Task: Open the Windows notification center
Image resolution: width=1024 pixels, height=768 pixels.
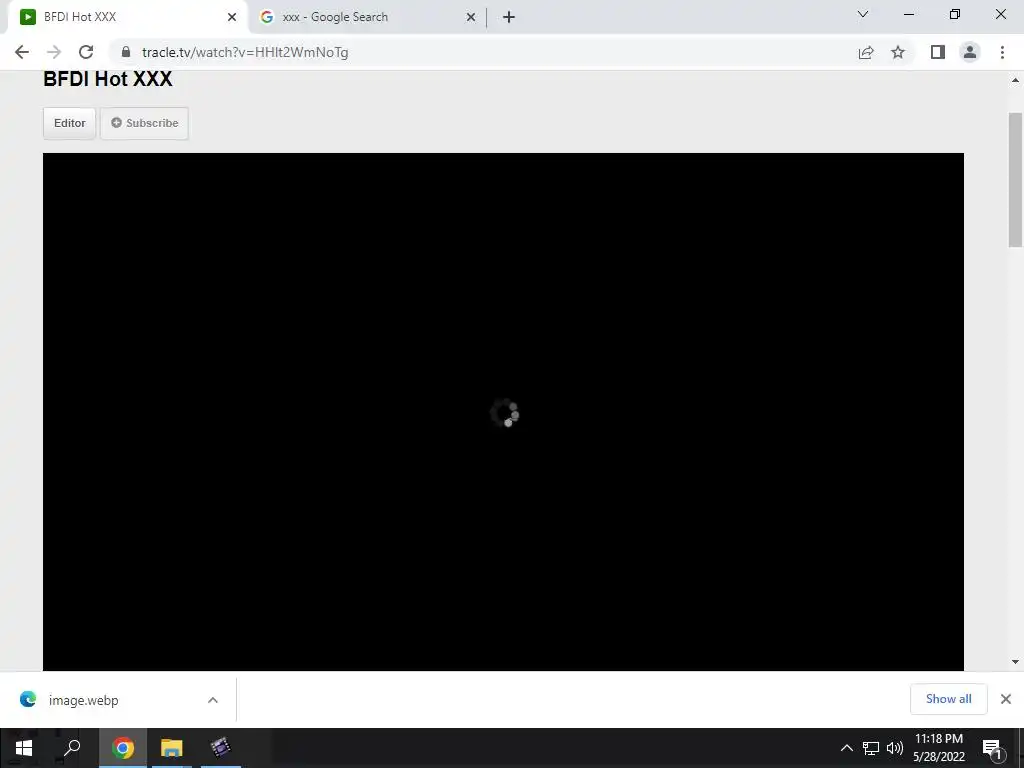Action: pyautogui.click(x=992, y=748)
